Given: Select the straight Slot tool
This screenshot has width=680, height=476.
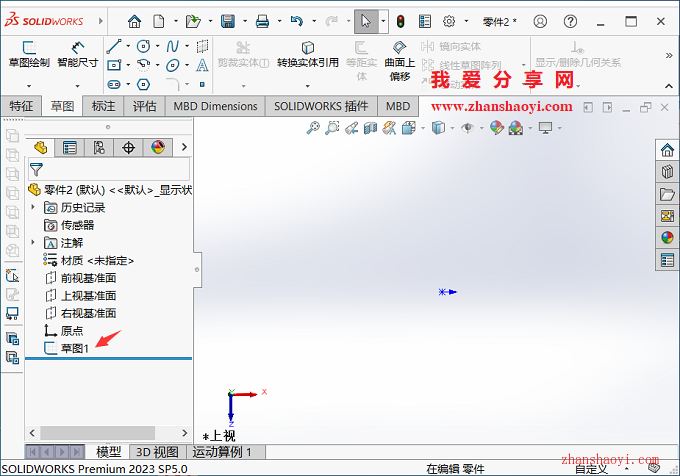Looking at the screenshot, I should tap(114, 84).
